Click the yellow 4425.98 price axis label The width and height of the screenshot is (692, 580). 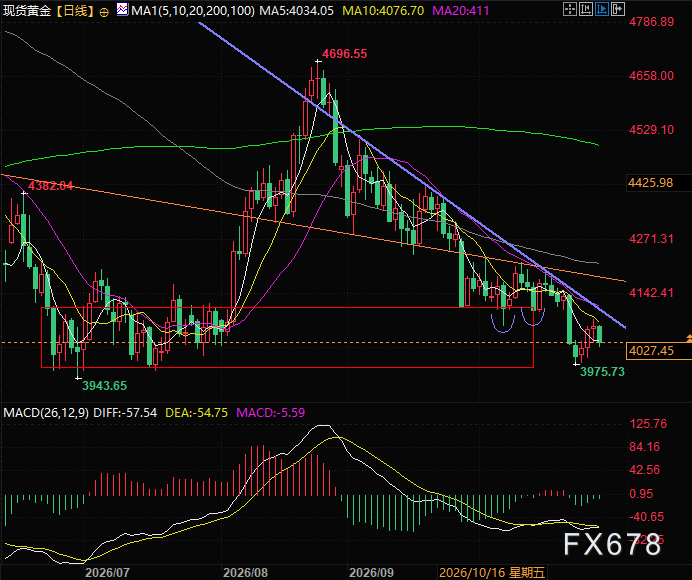coord(651,183)
